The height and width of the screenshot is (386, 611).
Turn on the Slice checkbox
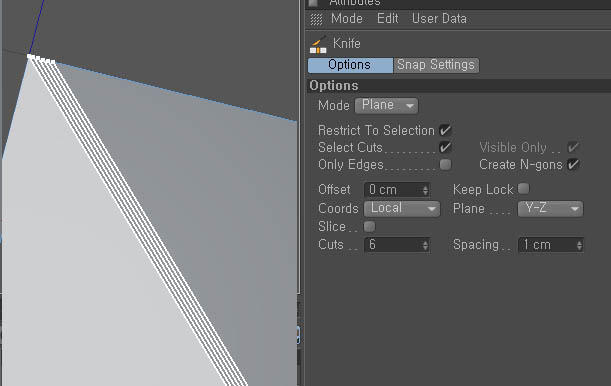(369, 226)
